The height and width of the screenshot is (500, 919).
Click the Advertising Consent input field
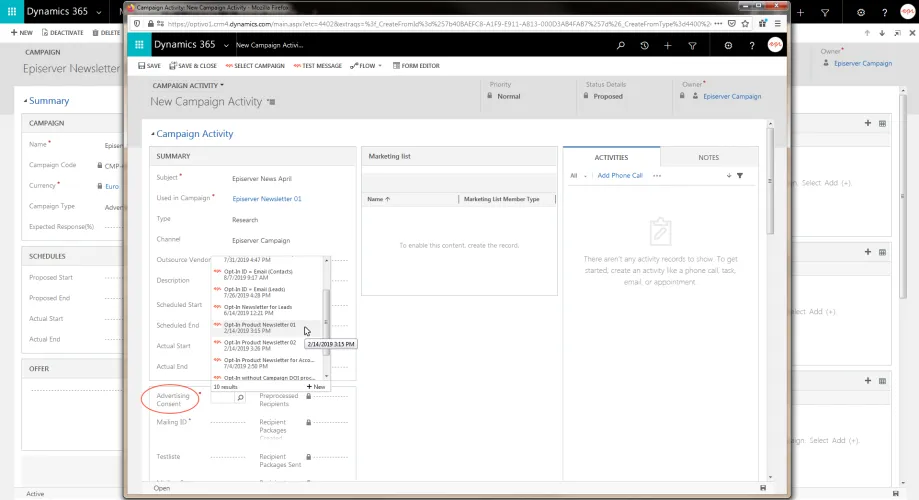pyautogui.click(x=223, y=398)
